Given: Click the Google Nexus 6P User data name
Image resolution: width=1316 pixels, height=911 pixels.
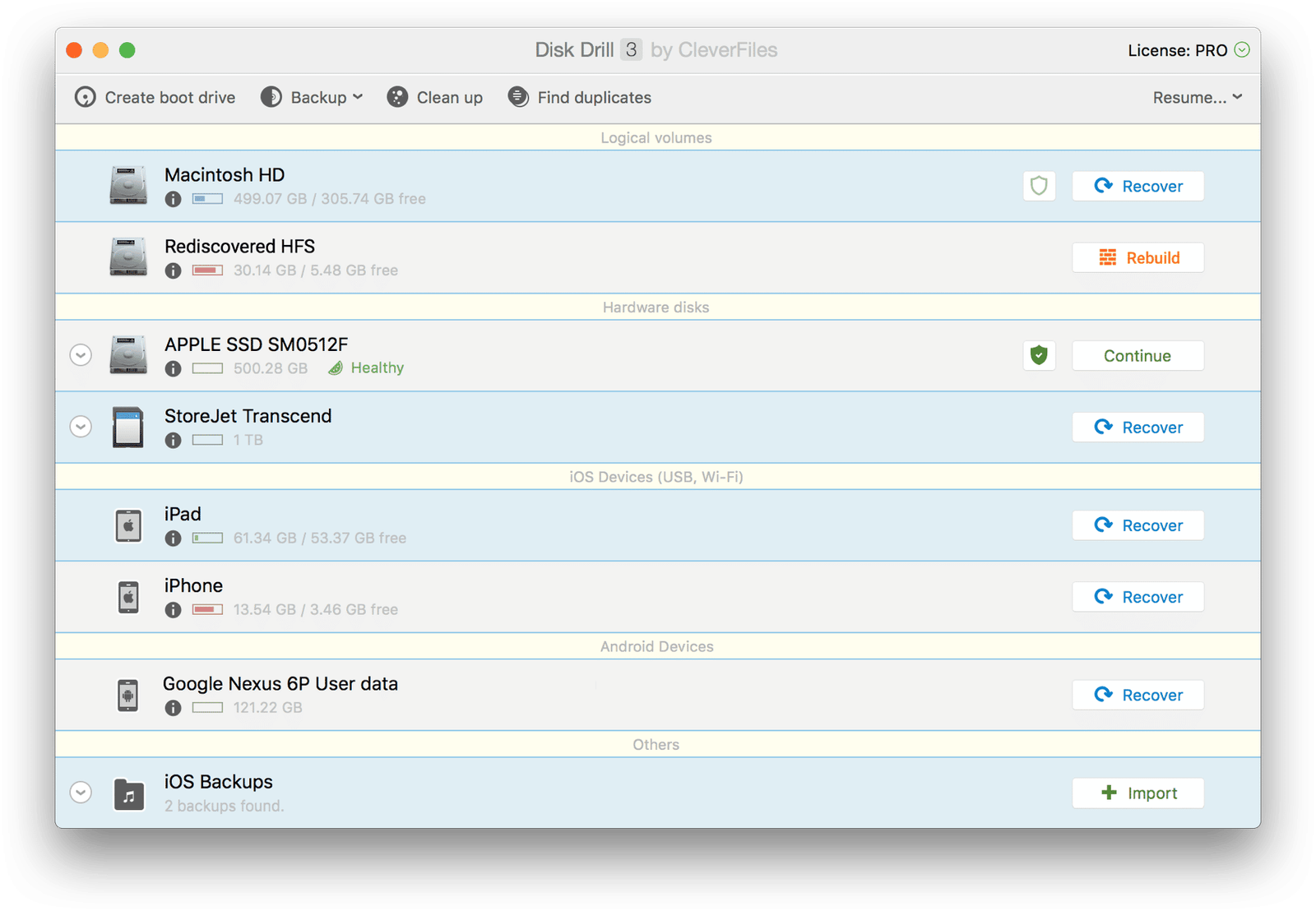Looking at the screenshot, I should [x=280, y=683].
